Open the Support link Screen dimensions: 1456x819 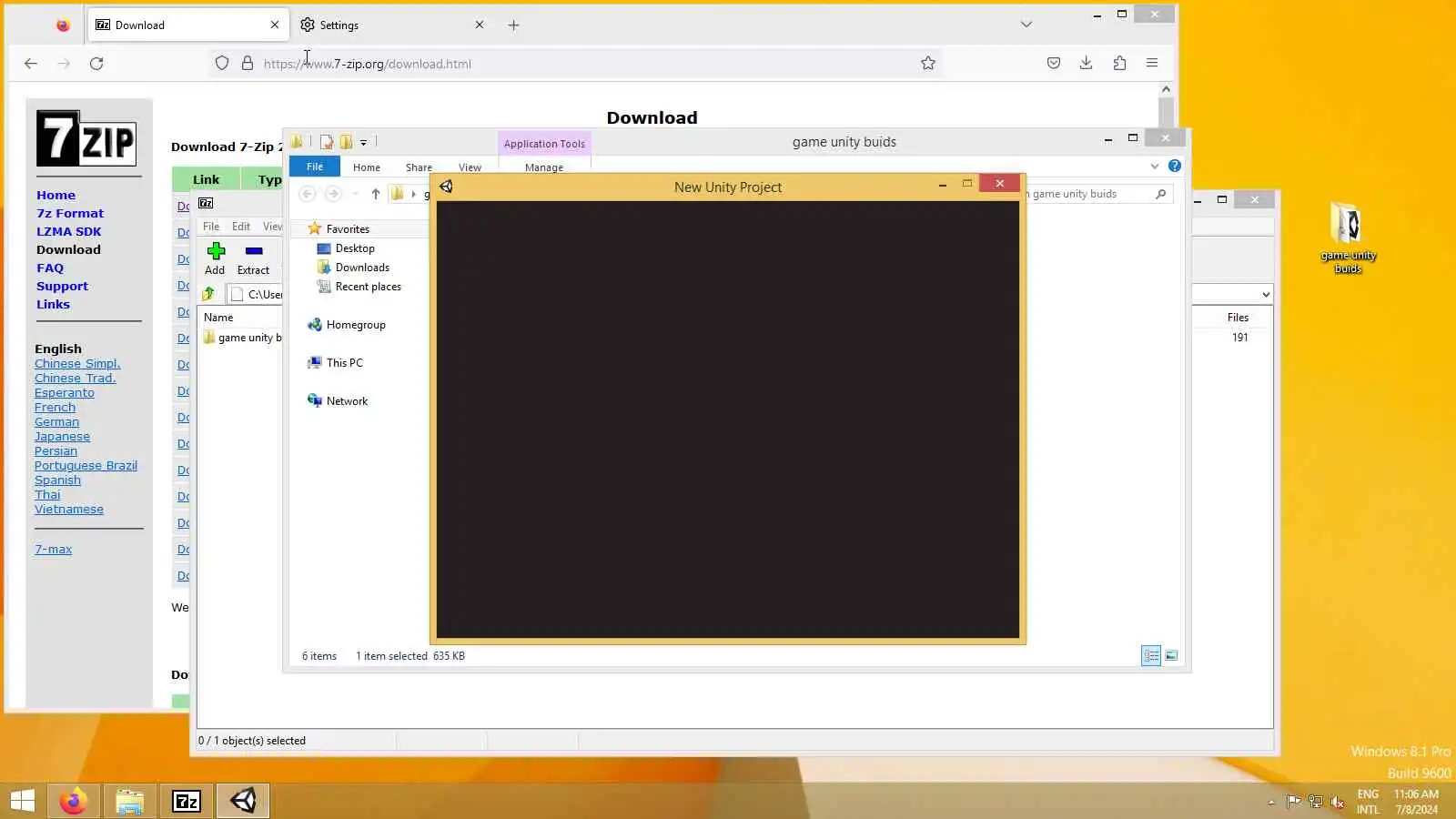62,287
